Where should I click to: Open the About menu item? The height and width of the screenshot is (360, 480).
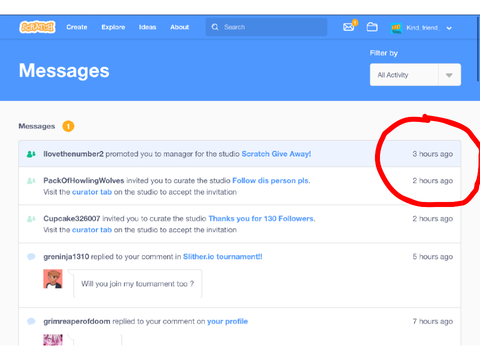click(x=180, y=27)
